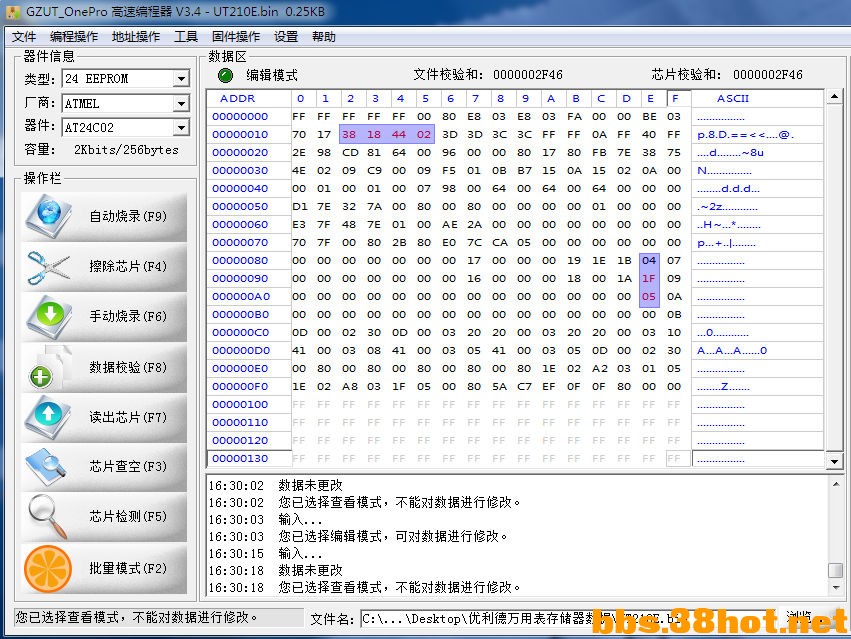Viewport: 851px width, 639px height.
Task: Click byte D1 in row 00000050
Action: tap(299, 207)
